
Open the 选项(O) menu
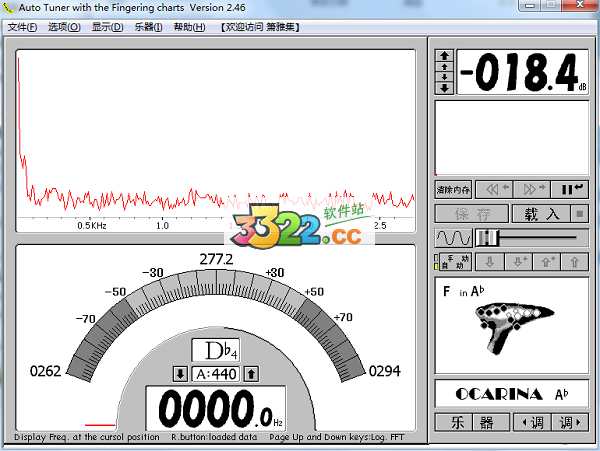tap(64, 27)
